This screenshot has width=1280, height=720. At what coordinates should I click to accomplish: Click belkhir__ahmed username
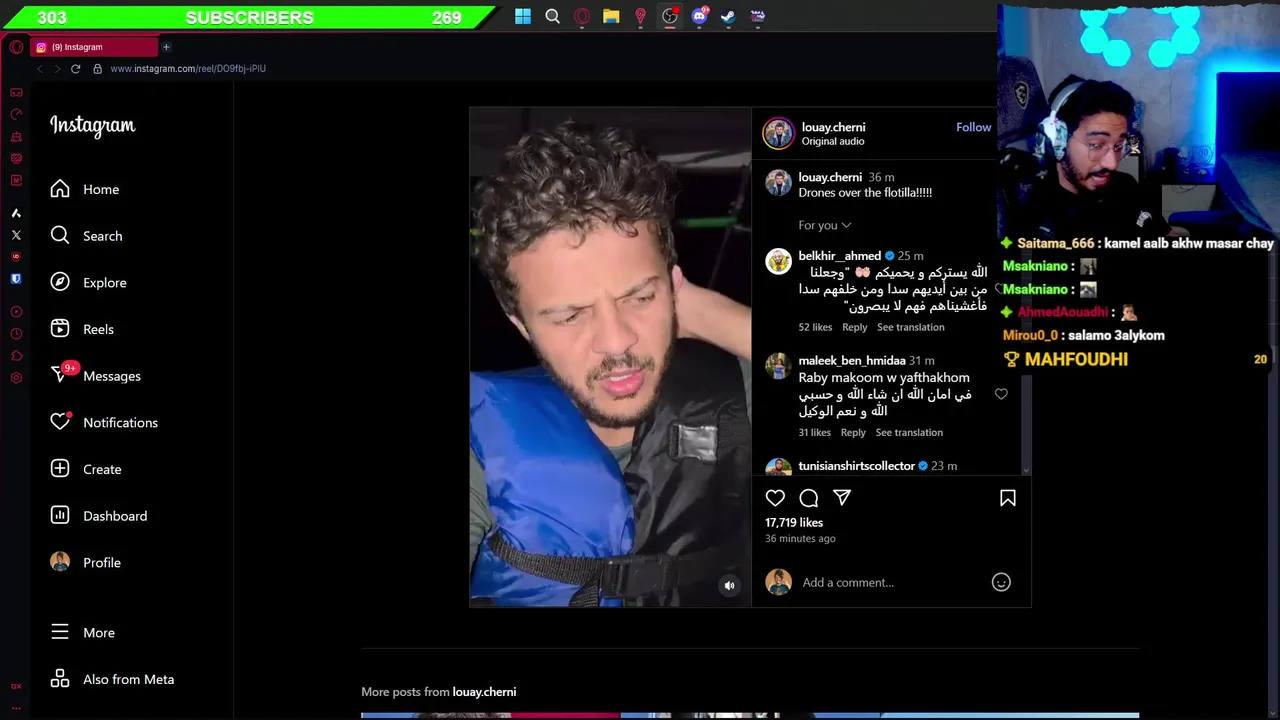[839, 256]
